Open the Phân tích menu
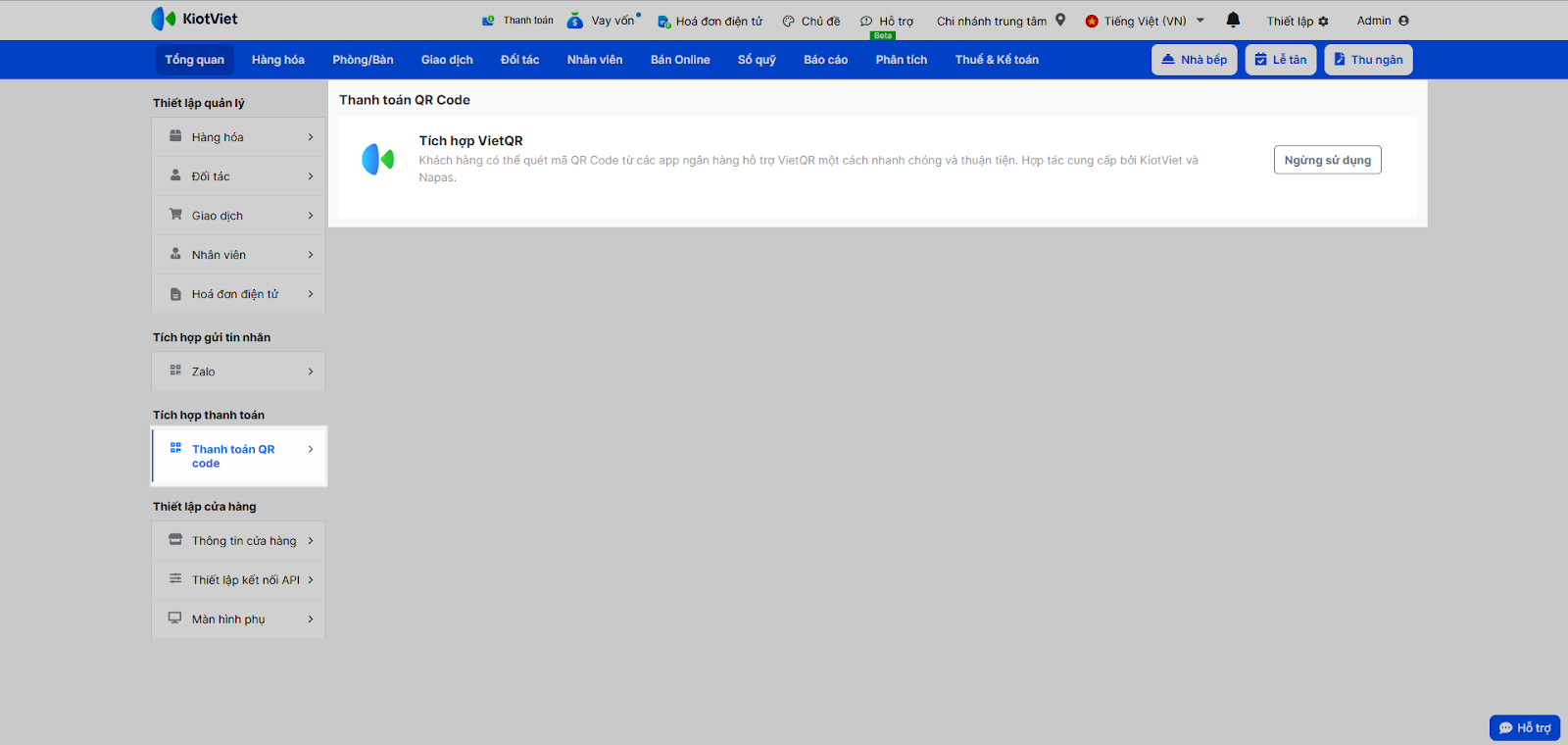This screenshot has height=745, width=1568. 902,60
